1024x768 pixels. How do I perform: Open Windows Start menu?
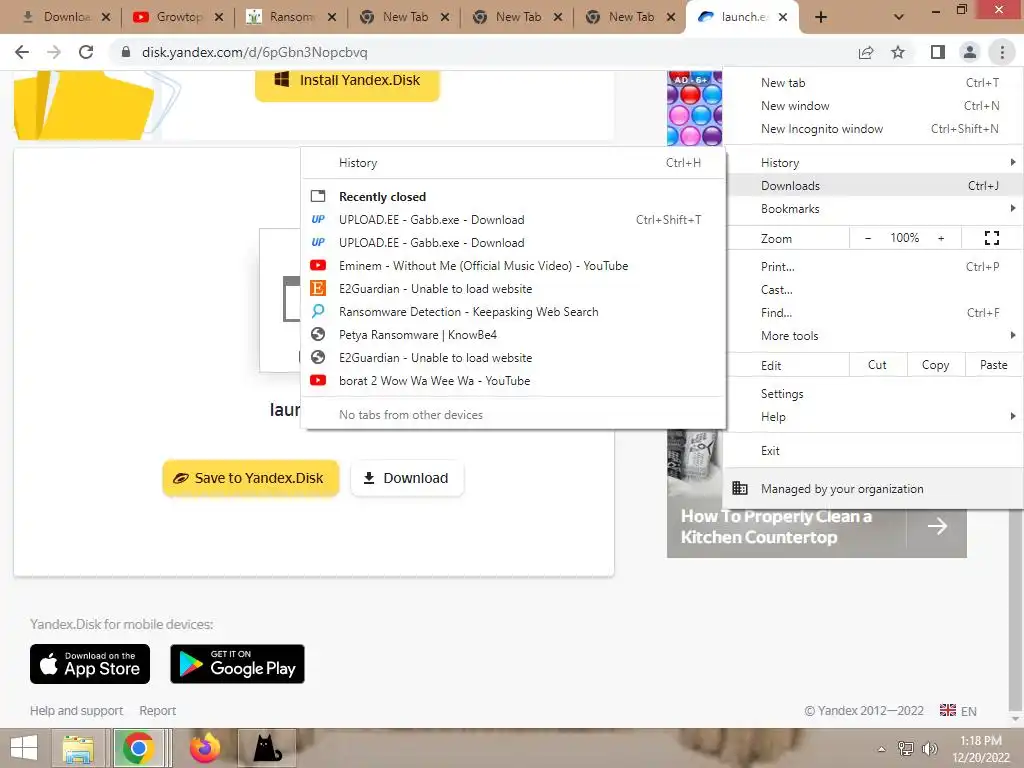24,748
